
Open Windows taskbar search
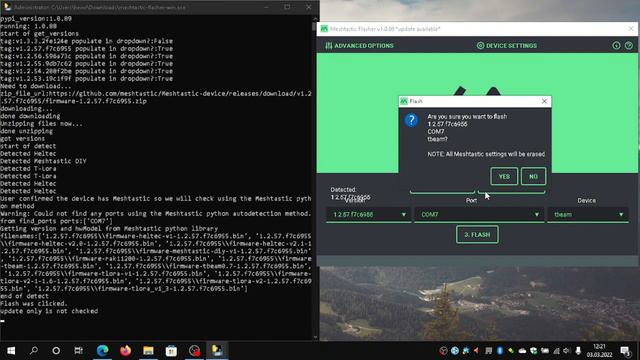click(x=34, y=351)
